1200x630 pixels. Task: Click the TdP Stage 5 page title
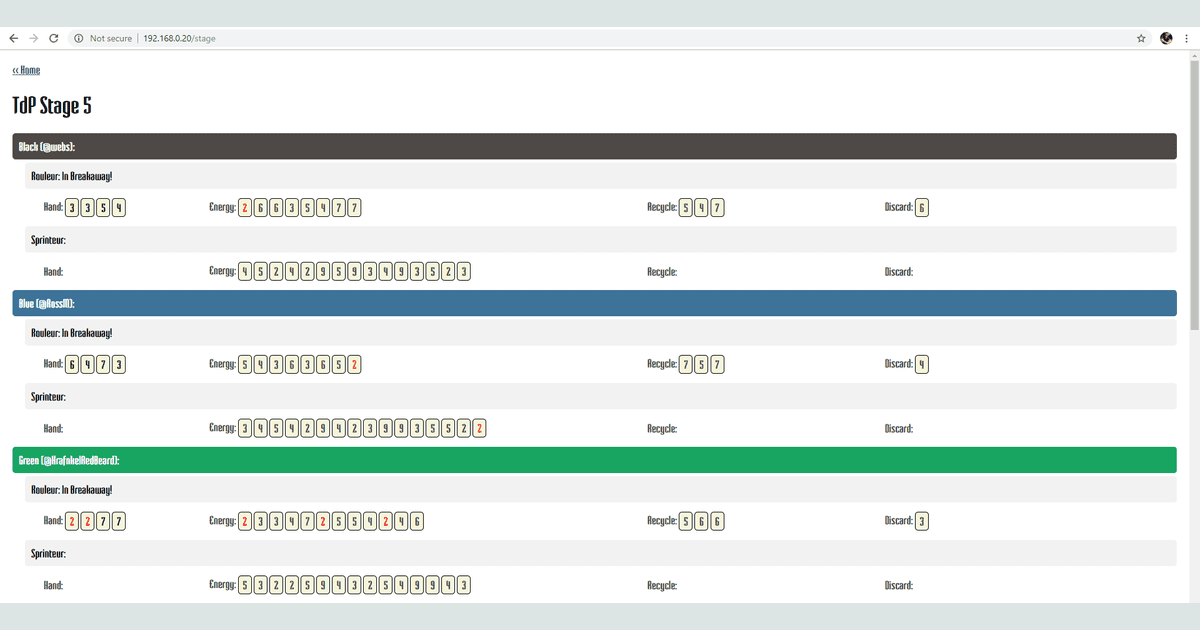click(52, 106)
